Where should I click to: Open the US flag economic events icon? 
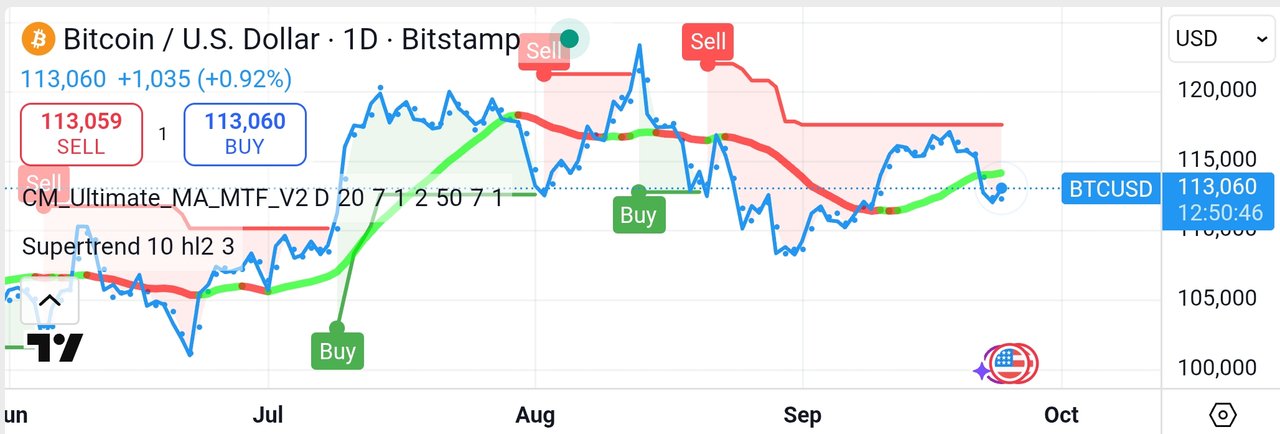tap(1014, 365)
